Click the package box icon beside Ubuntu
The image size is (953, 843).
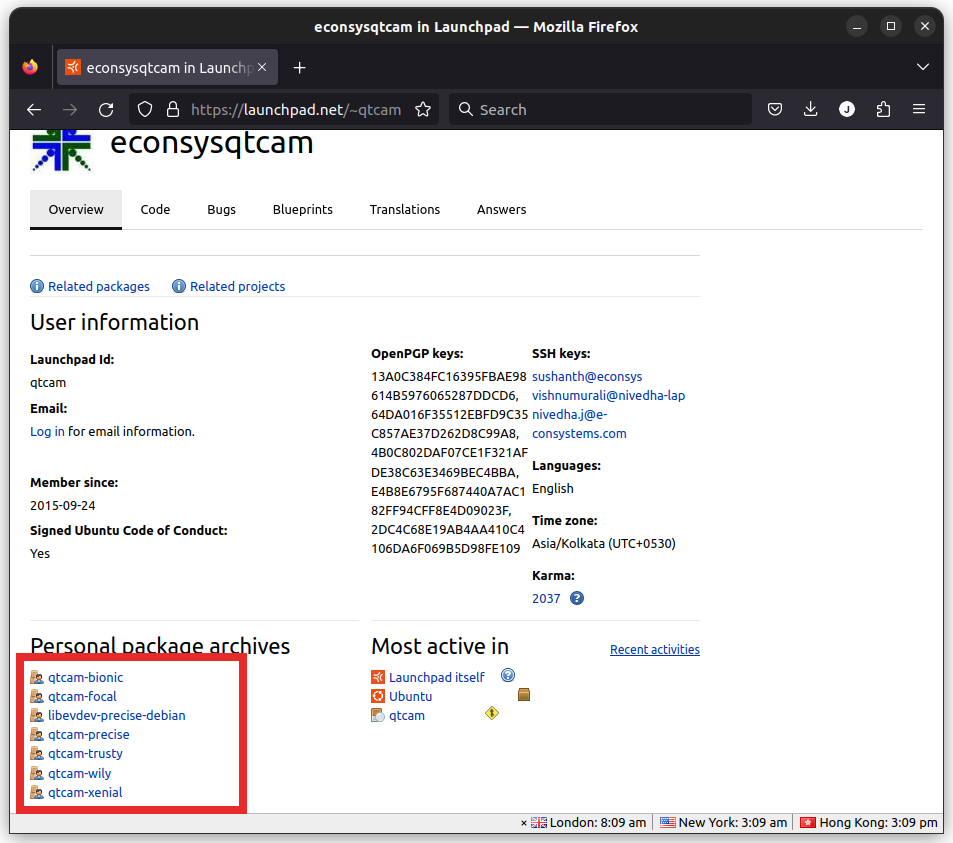coord(524,695)
